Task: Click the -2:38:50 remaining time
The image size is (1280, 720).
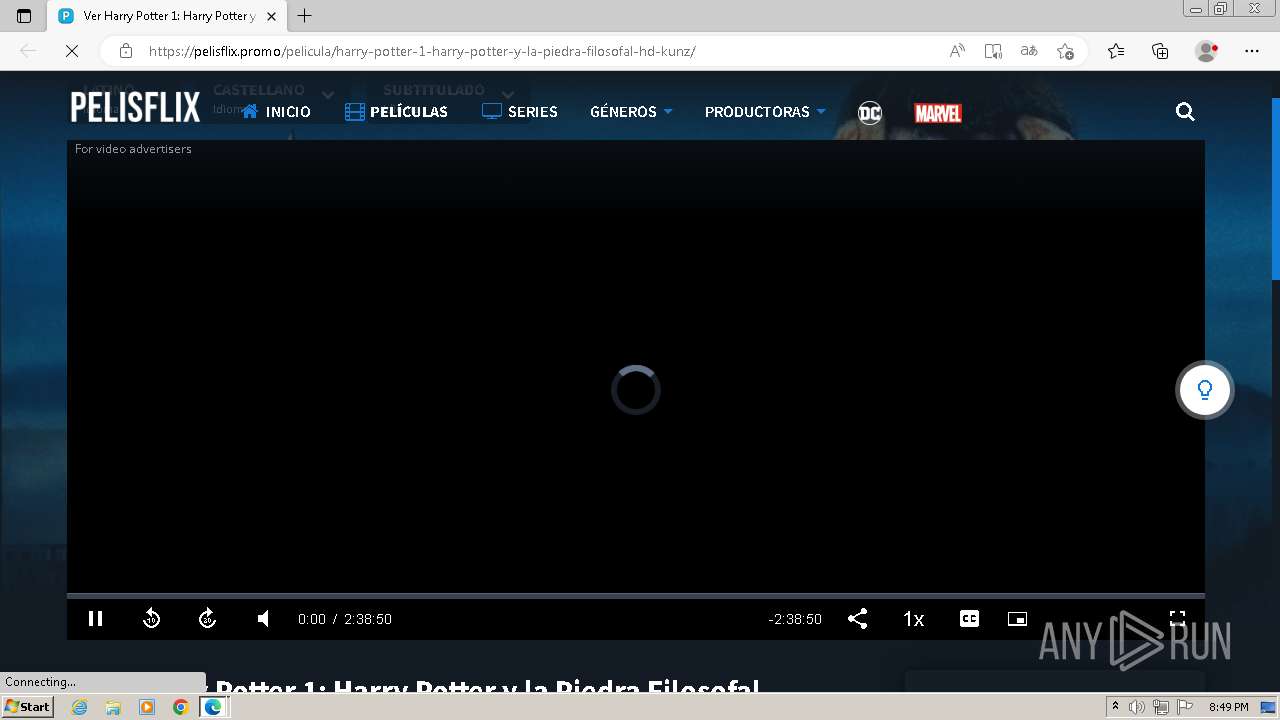Action: [795, 619]
